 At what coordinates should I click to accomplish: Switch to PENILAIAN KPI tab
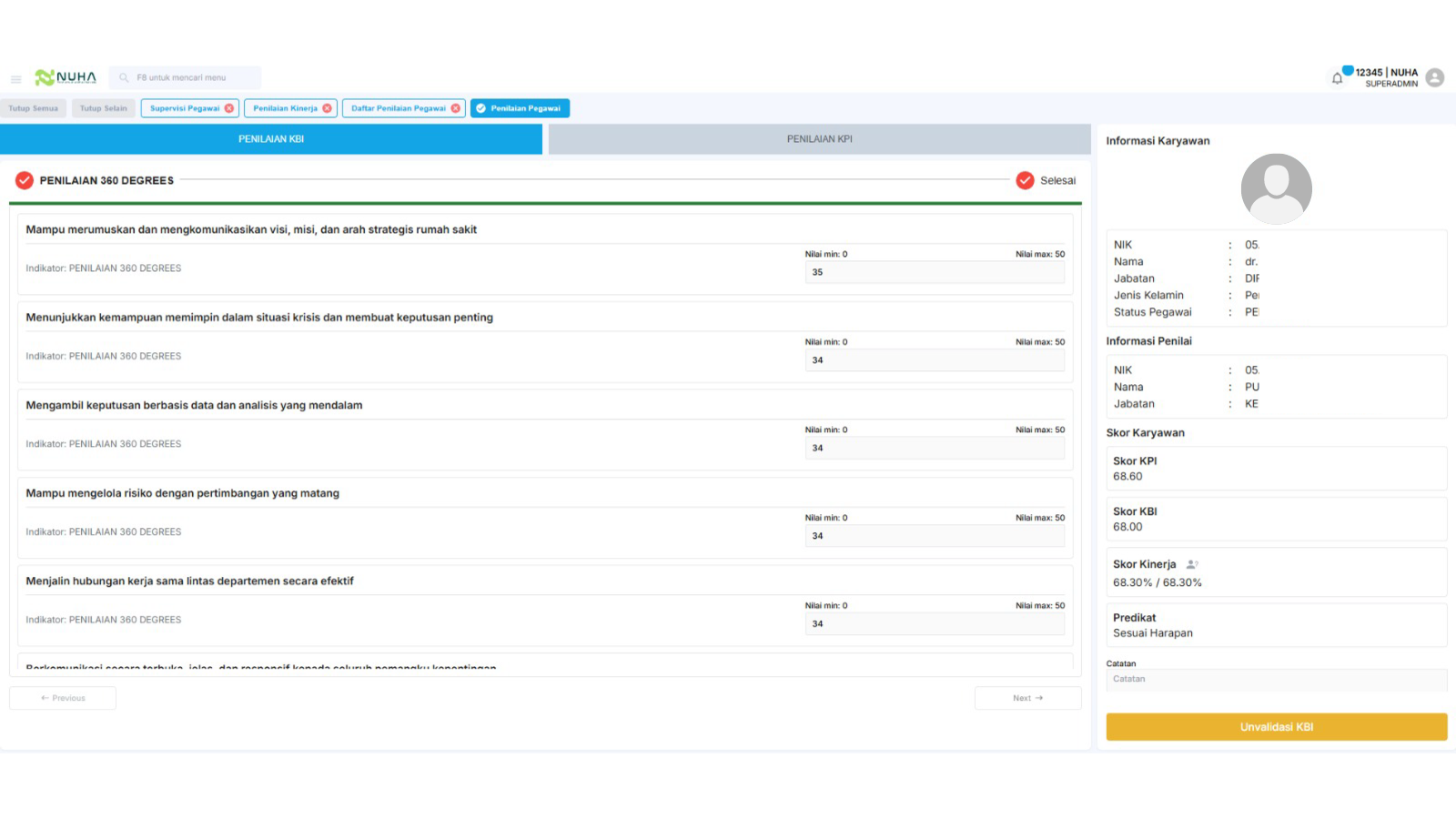click(819, 139)
